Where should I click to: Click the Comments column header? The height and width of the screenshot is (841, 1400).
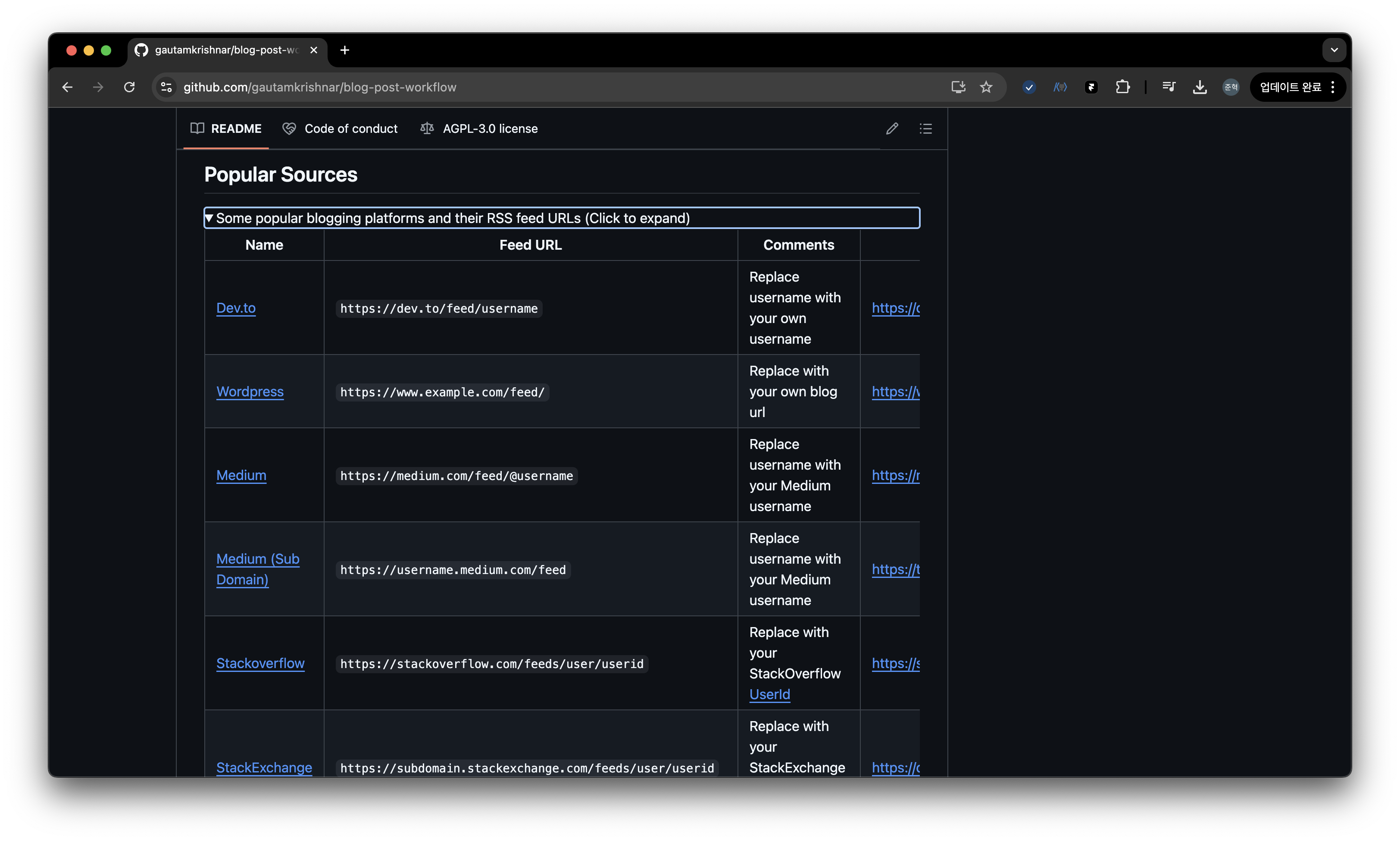(799, 245)
